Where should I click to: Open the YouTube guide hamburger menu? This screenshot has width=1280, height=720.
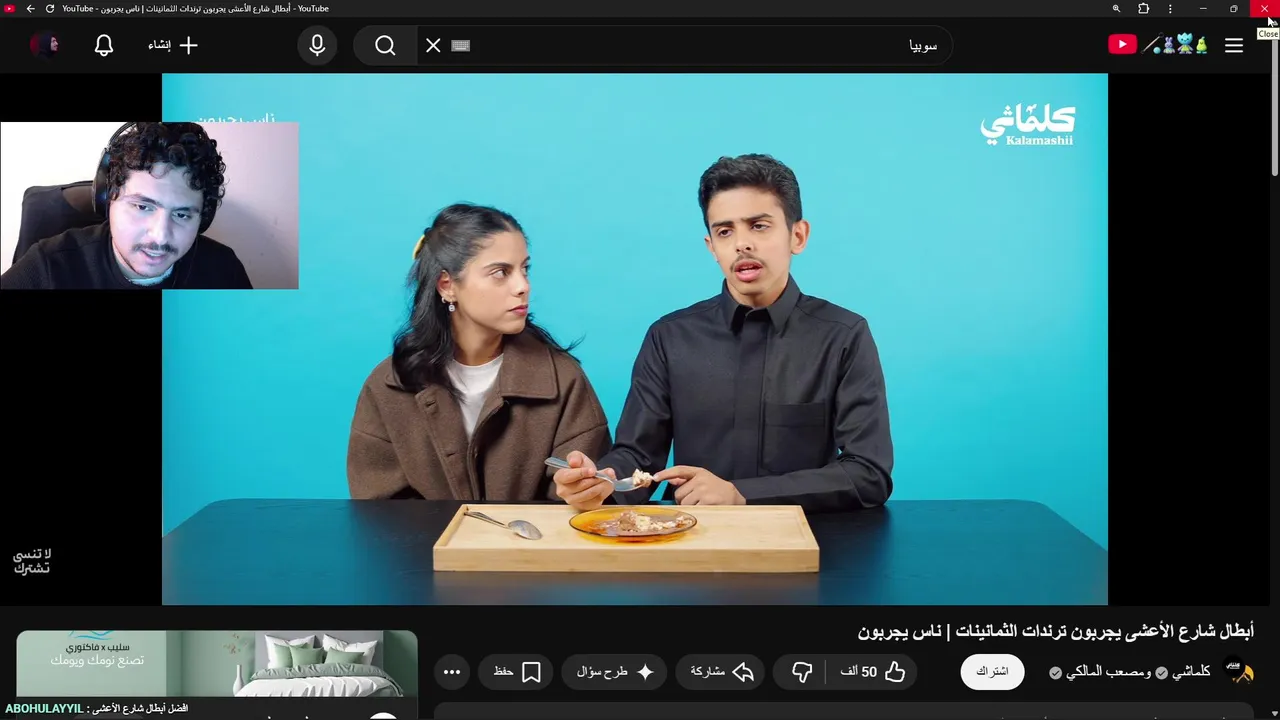pos(1234,45)
